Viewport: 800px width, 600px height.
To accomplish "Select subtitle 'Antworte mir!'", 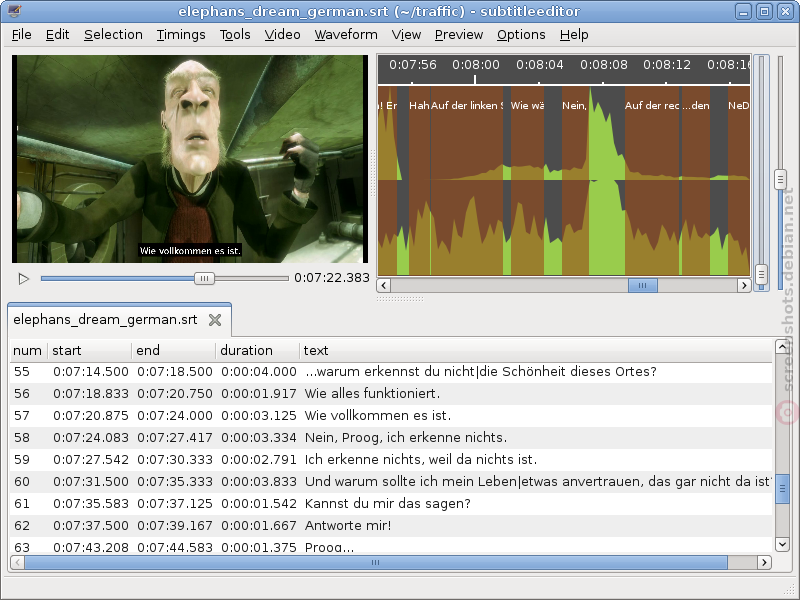I will [391, 525].
